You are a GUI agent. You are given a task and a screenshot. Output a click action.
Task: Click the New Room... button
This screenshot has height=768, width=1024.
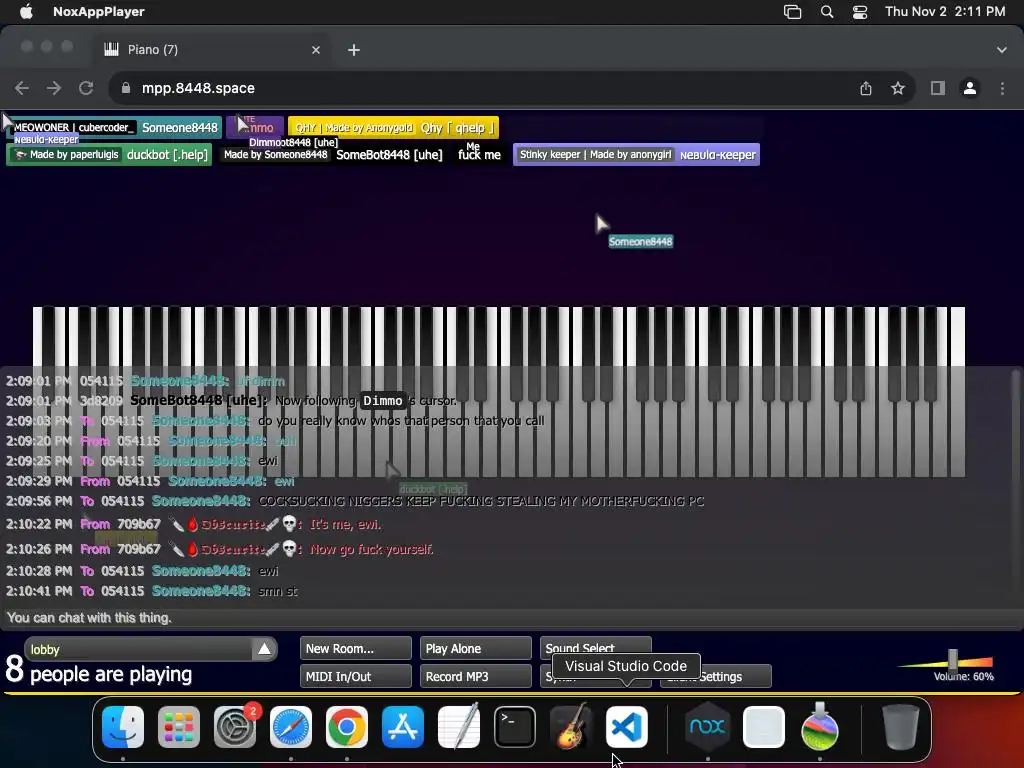point(356,648)
